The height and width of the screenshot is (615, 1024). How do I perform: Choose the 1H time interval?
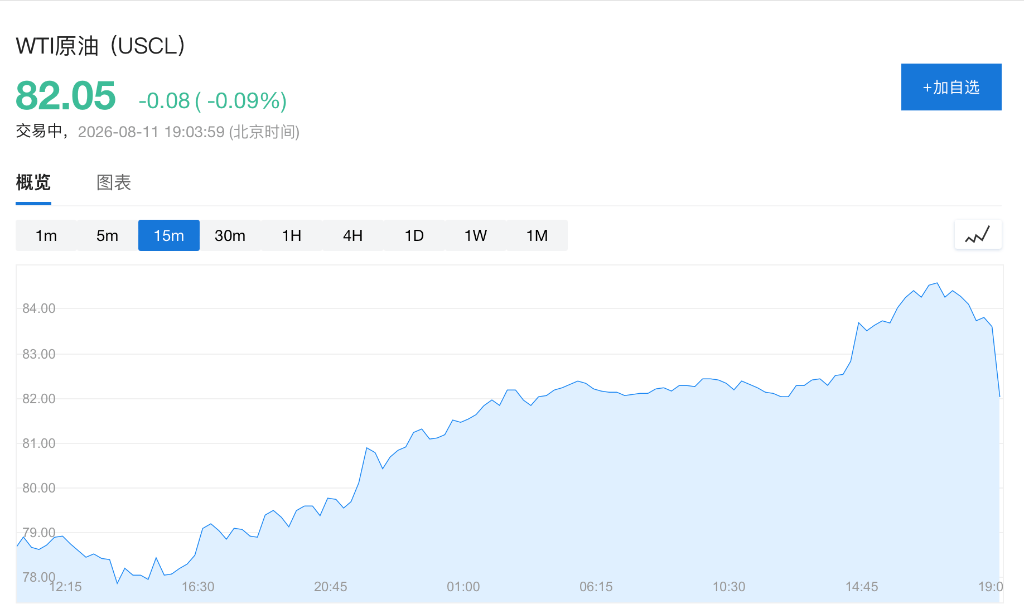pyautogui.click(x=291, y=236)
